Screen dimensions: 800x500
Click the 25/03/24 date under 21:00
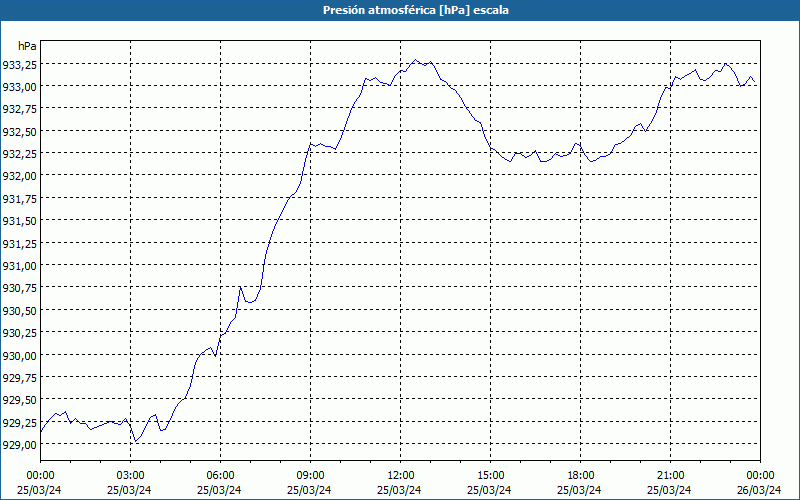(x=669, y=490)
